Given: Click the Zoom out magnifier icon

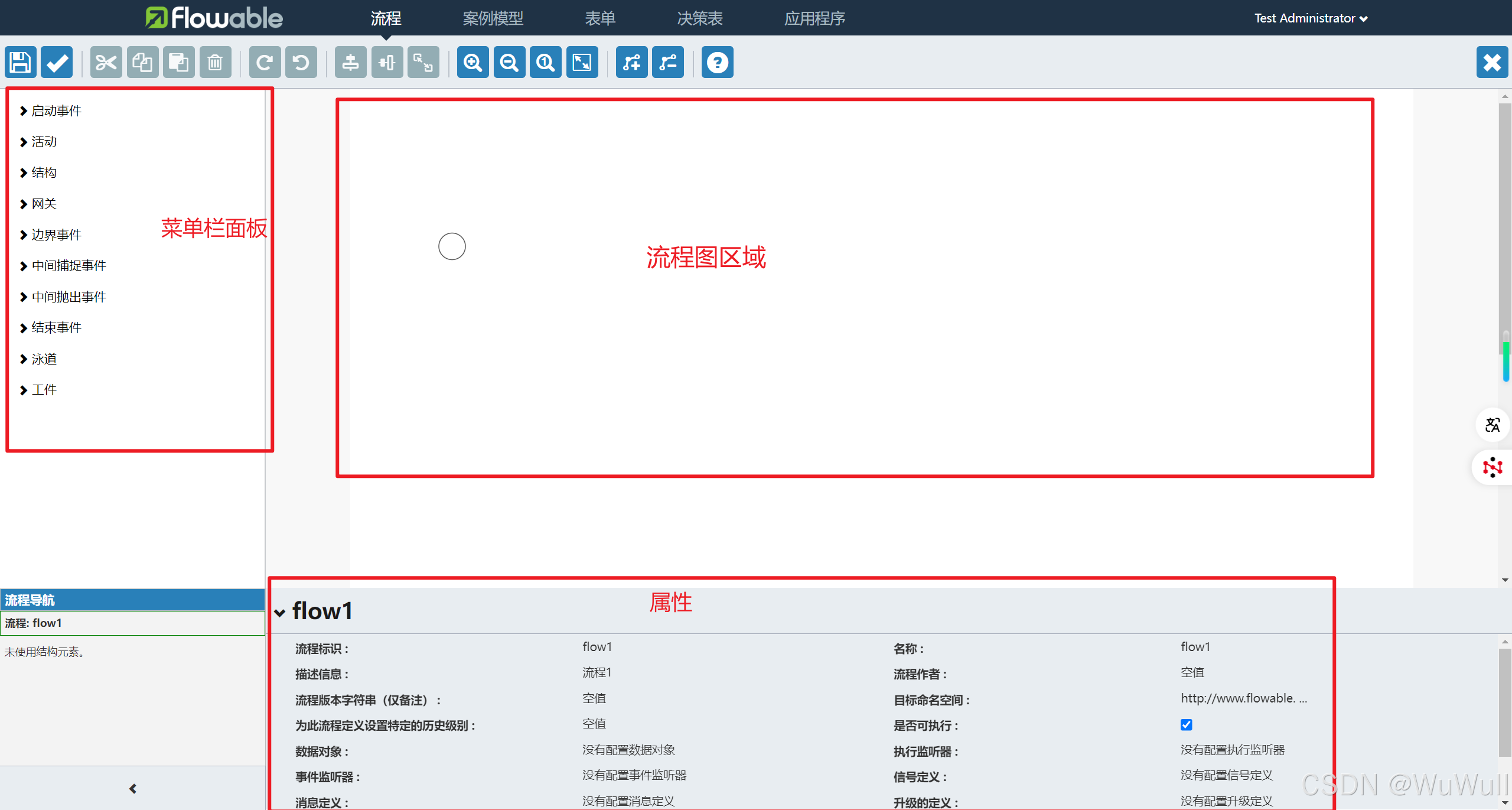Looking at the screenshot, I should click(509, 62).
